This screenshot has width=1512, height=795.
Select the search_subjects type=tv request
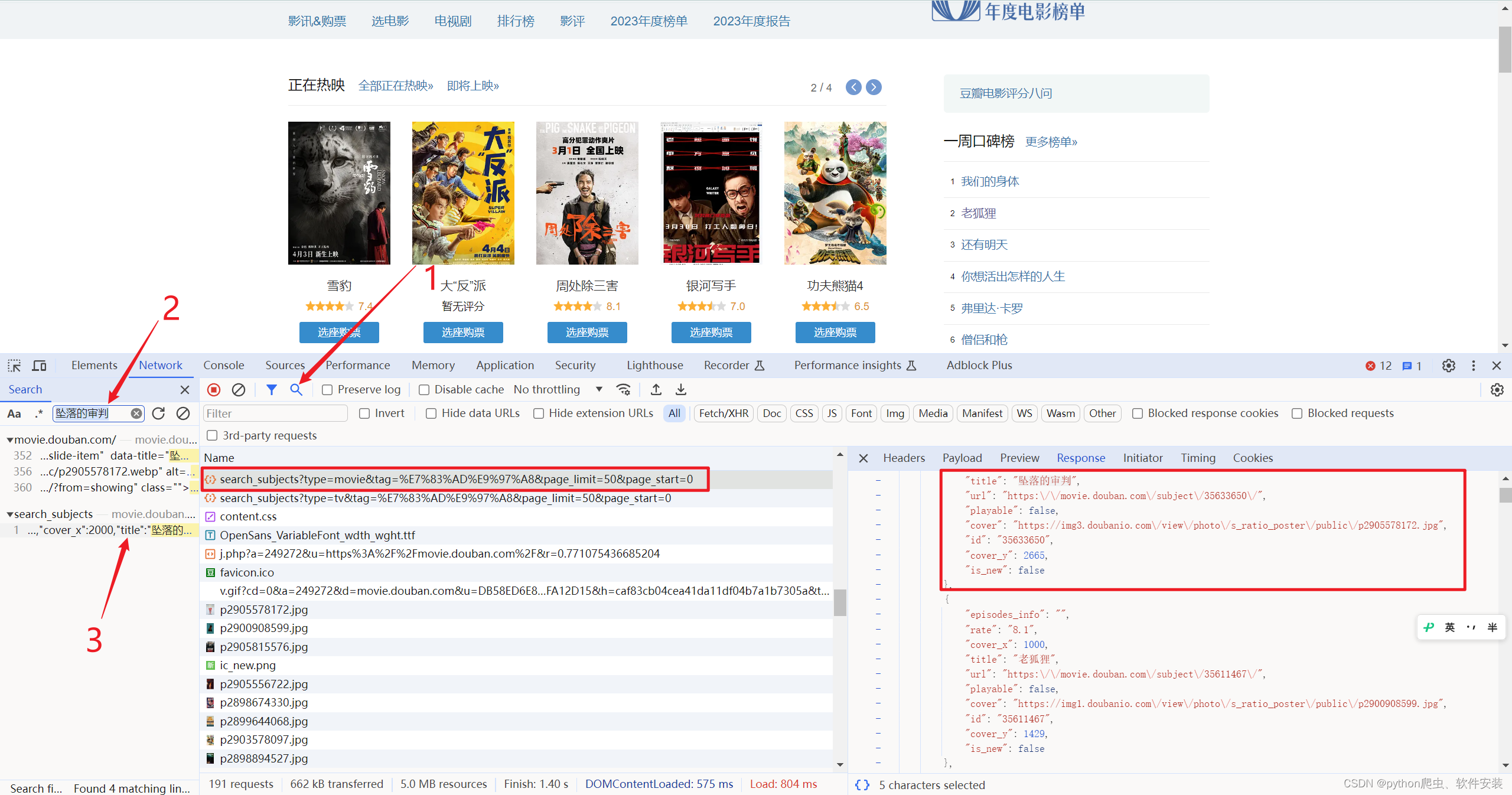pos(445,498)
